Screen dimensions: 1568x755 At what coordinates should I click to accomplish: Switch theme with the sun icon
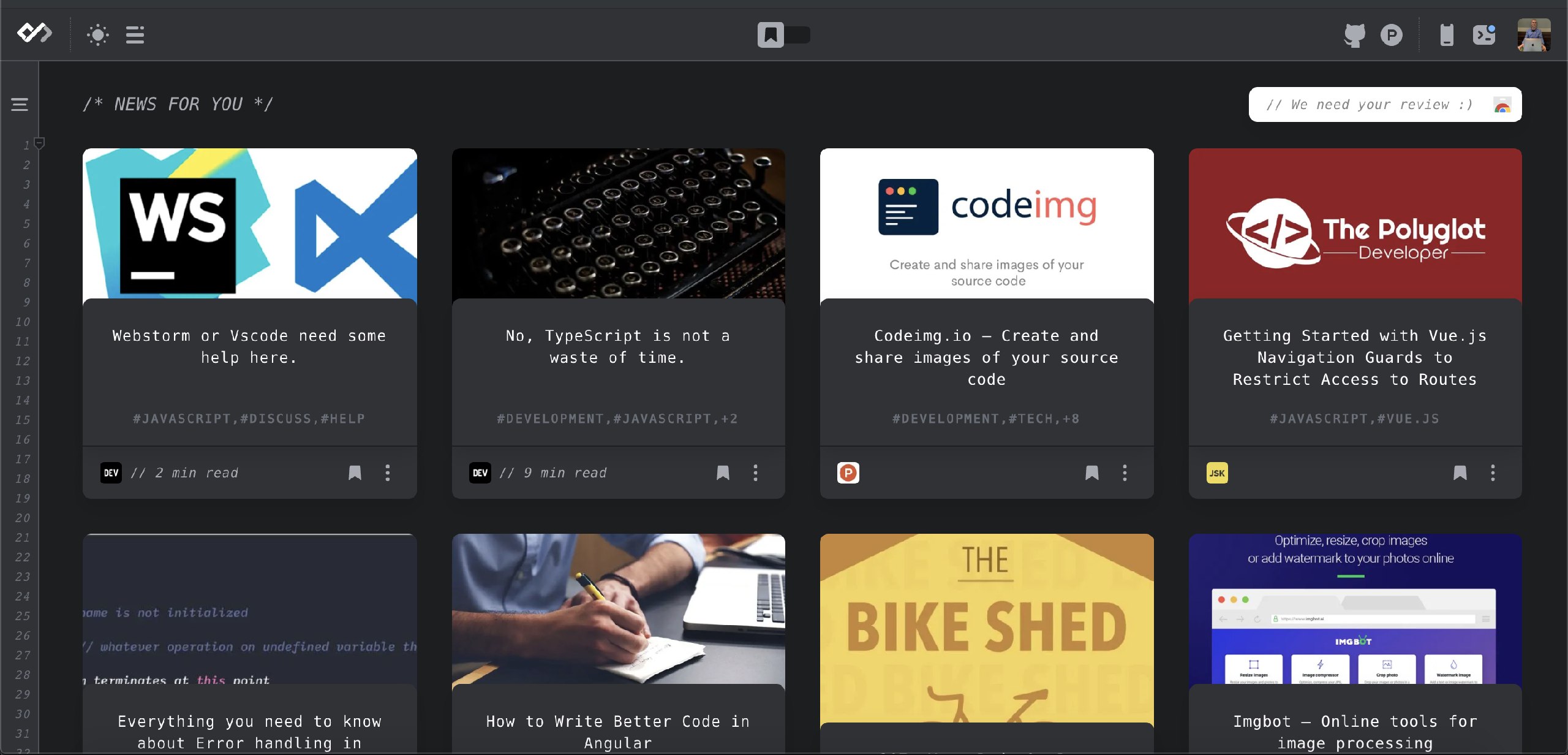98,35
